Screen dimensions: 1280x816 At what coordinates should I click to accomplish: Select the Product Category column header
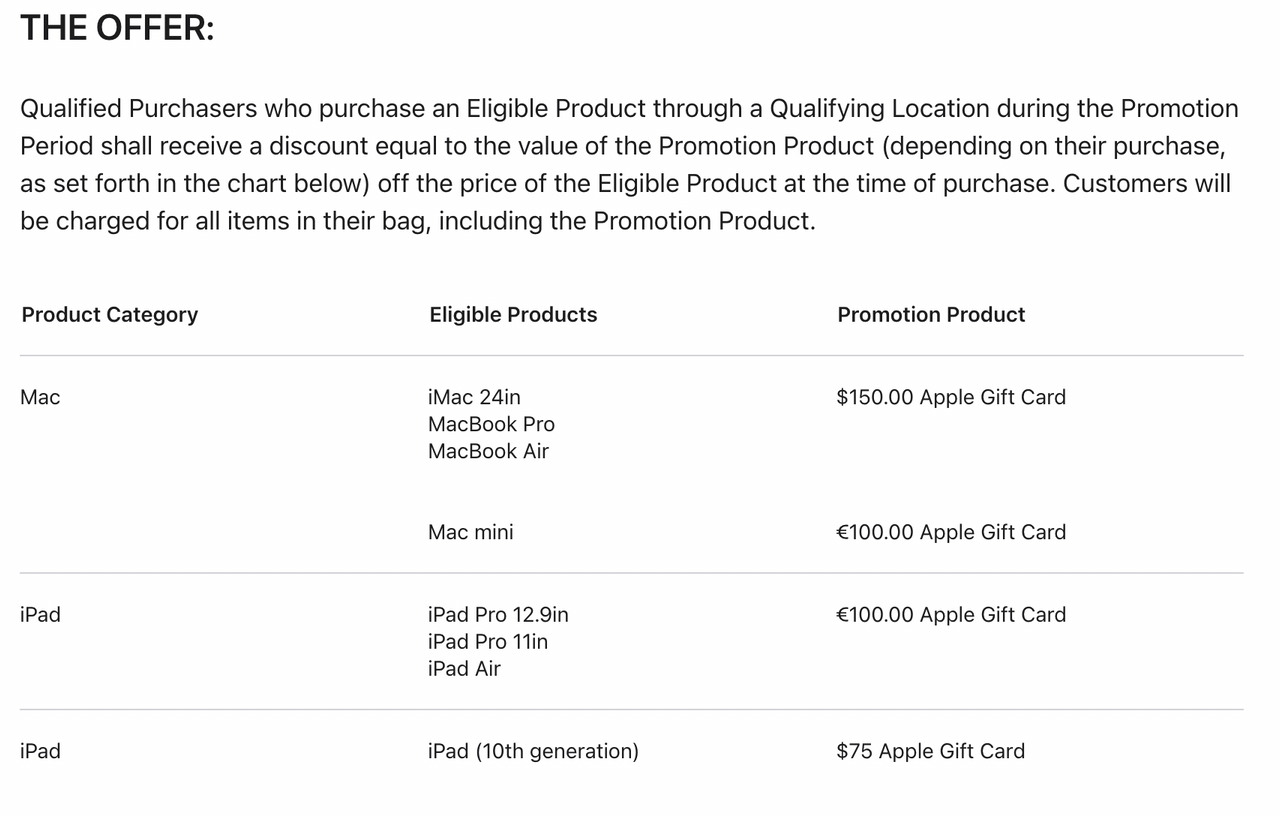110,315
